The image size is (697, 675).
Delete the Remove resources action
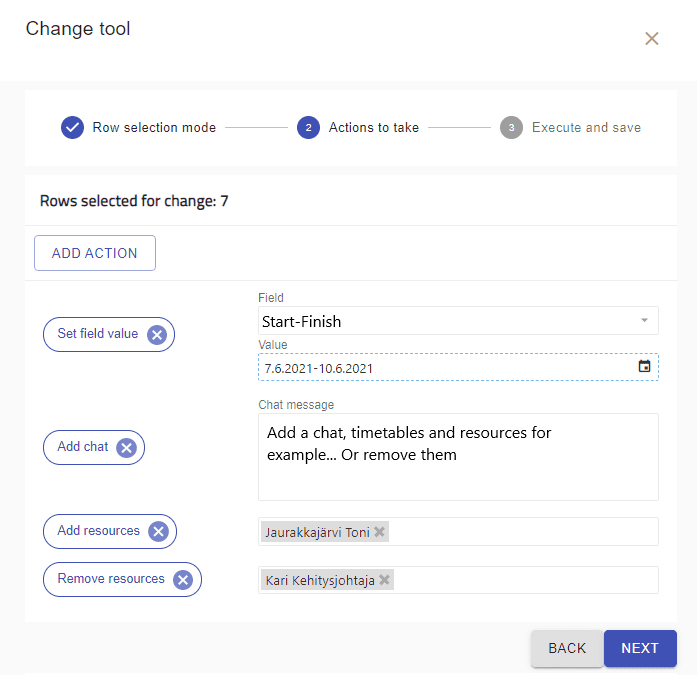183,579
